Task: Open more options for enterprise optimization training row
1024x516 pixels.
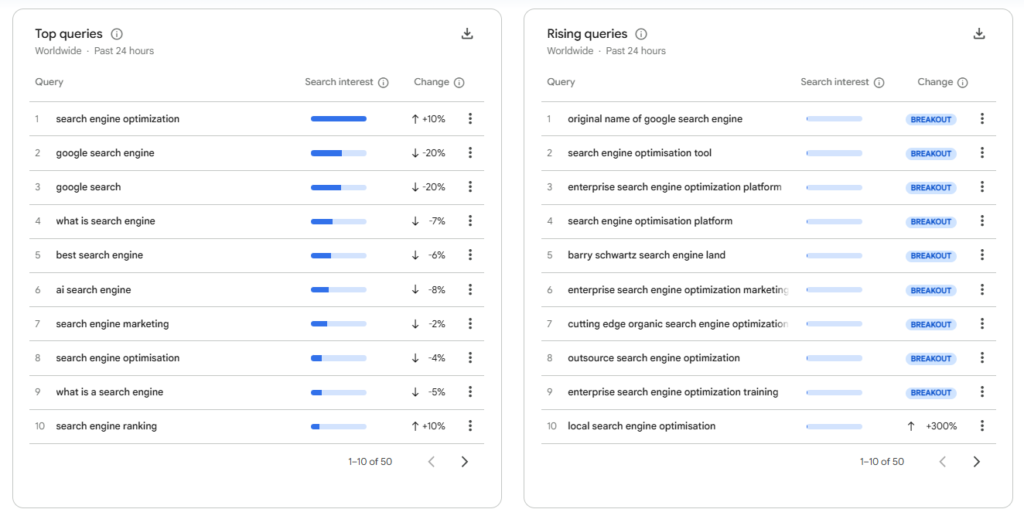Action: 982,392
